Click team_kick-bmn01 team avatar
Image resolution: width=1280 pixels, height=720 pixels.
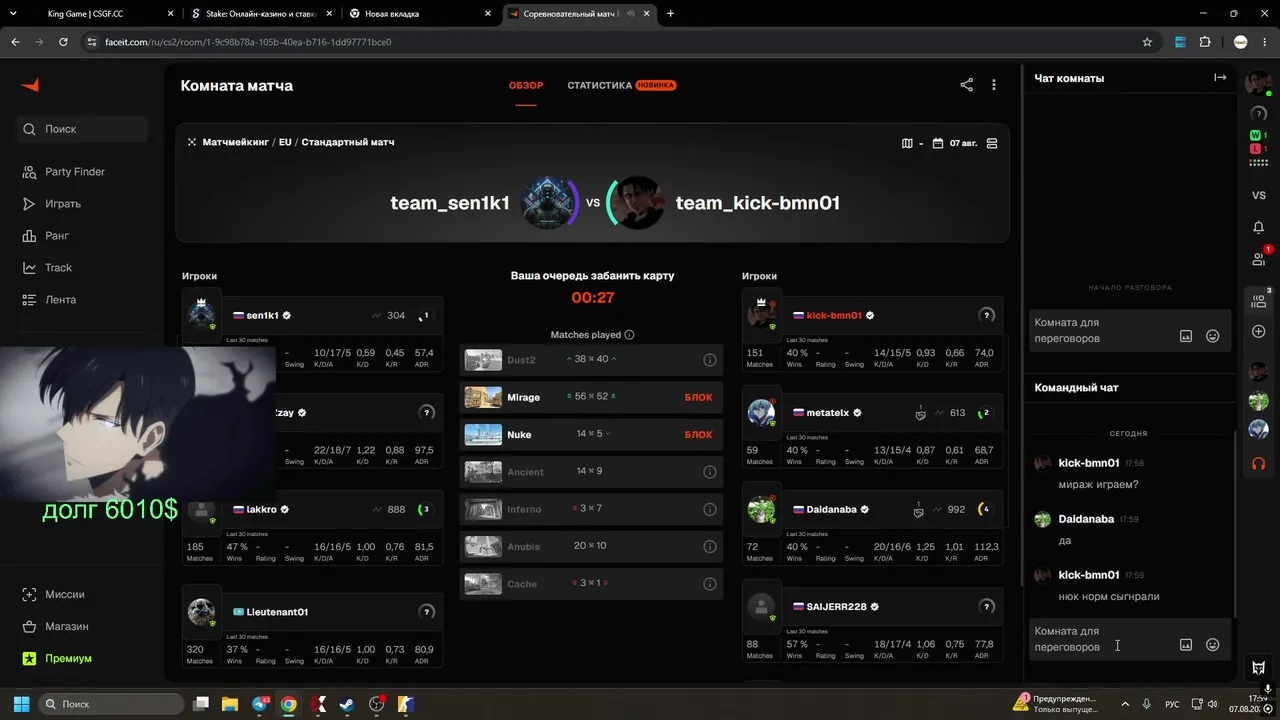636,203
